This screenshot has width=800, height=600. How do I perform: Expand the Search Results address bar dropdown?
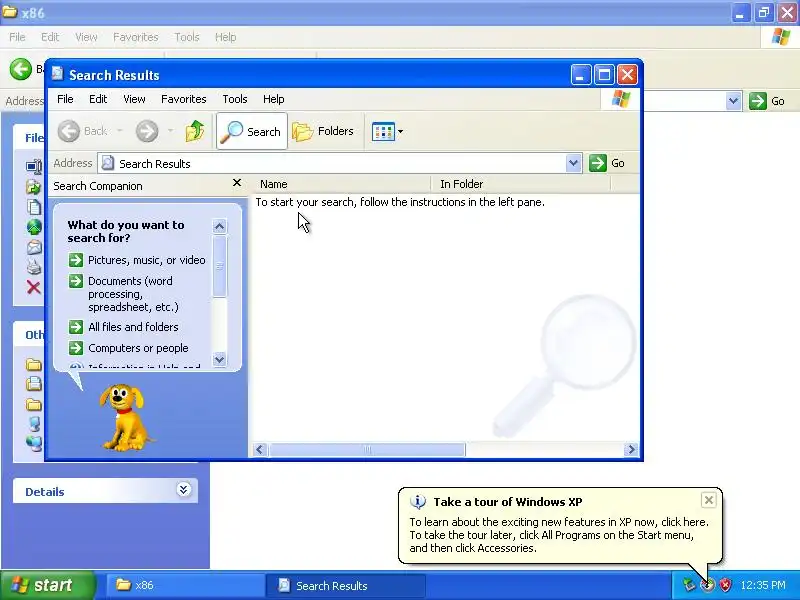point(573,163)
